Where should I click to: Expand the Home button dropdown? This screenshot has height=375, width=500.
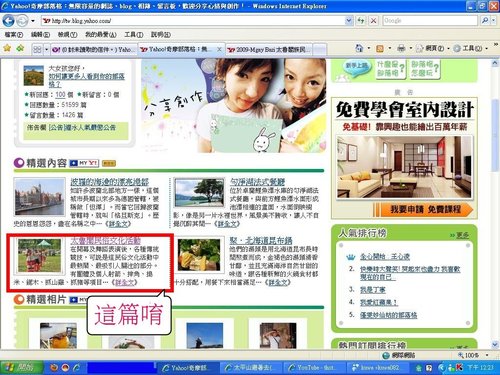point(369,49)
